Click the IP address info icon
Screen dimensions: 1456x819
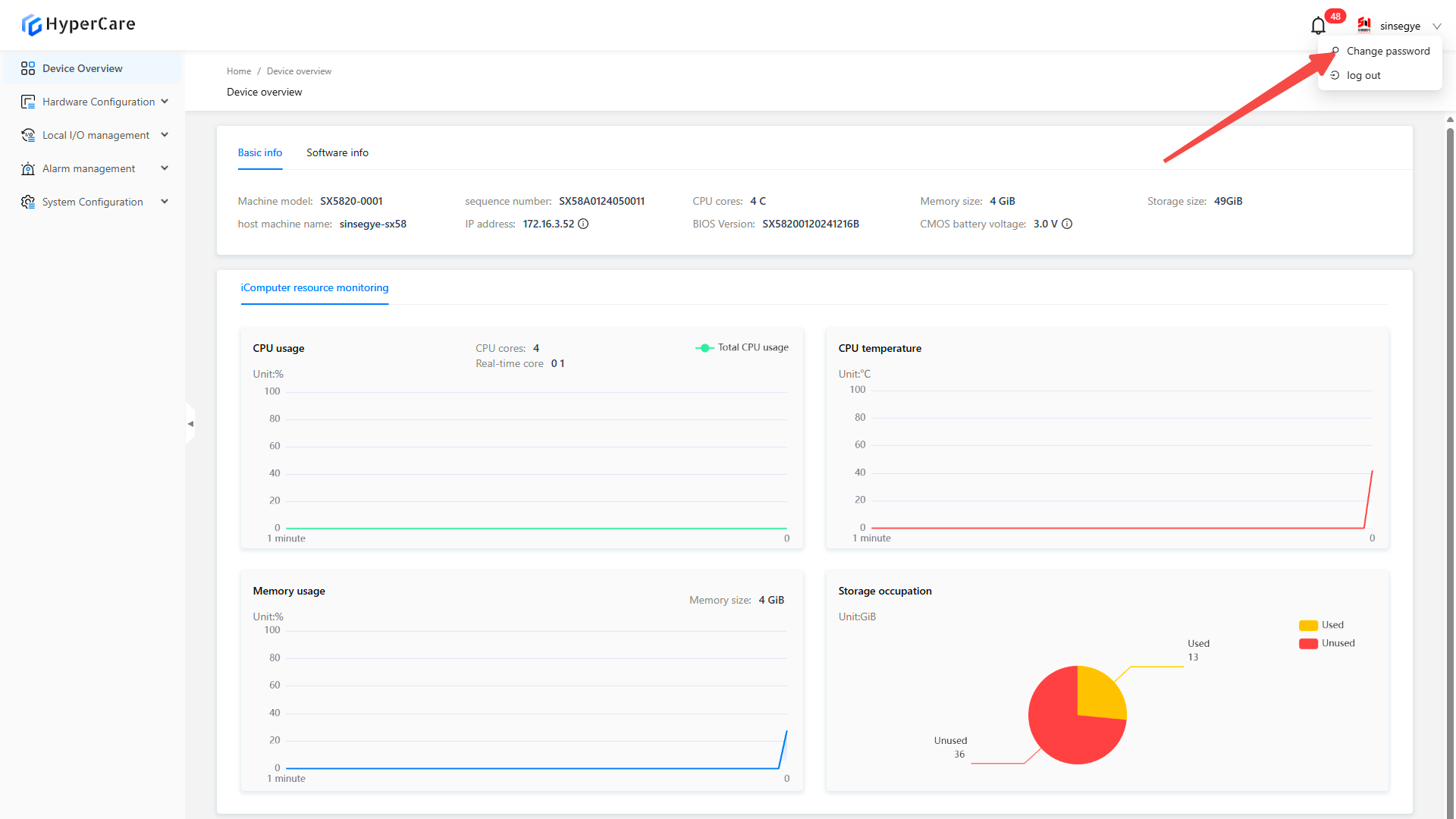coord(583,224)
